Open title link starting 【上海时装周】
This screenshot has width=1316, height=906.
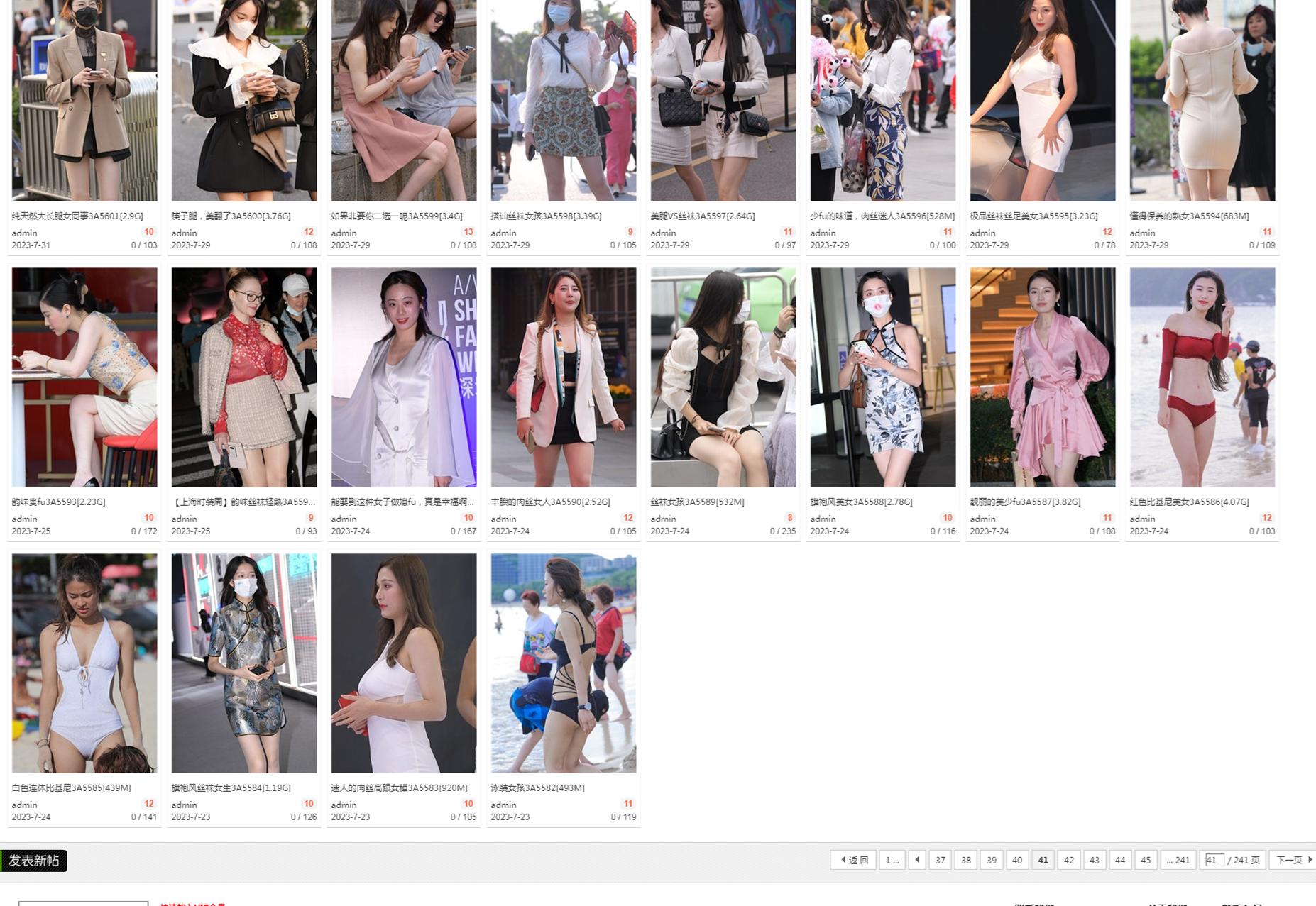click(243, 502)
